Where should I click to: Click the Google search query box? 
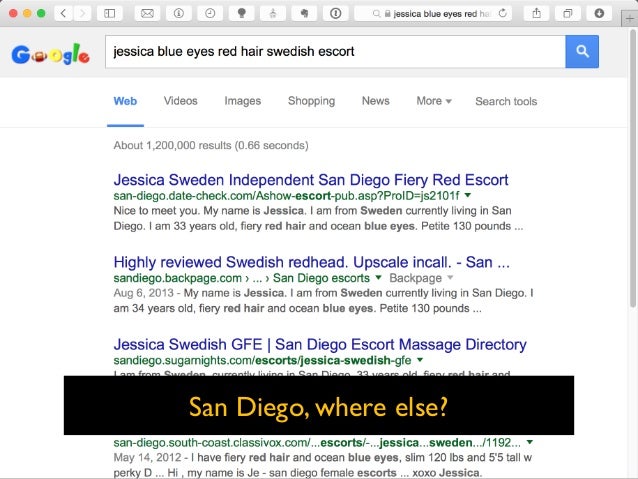click(x=335, y=52)
